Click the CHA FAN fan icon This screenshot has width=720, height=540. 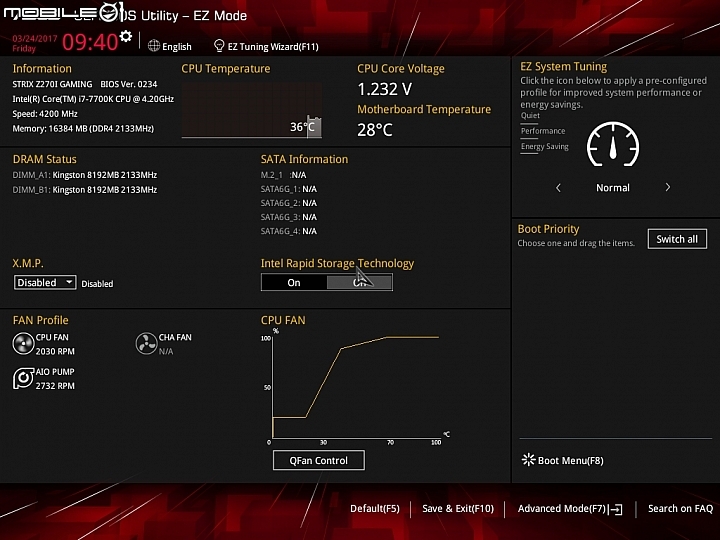[x=146, y=343]
